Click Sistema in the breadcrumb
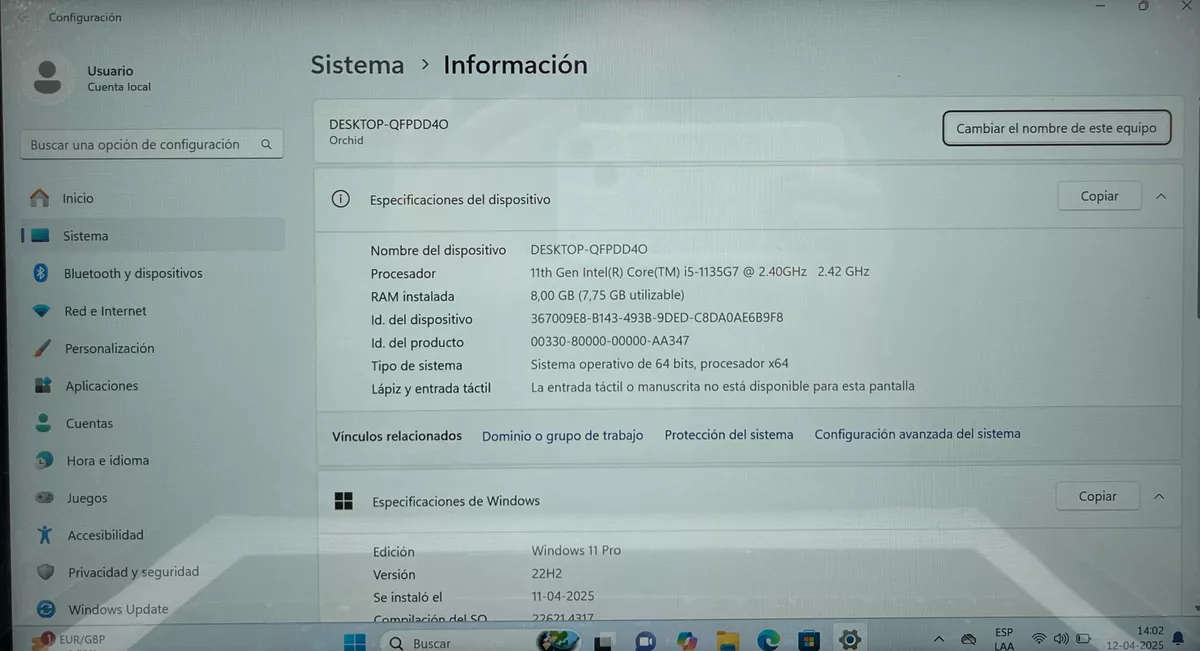 click(357, 65)
